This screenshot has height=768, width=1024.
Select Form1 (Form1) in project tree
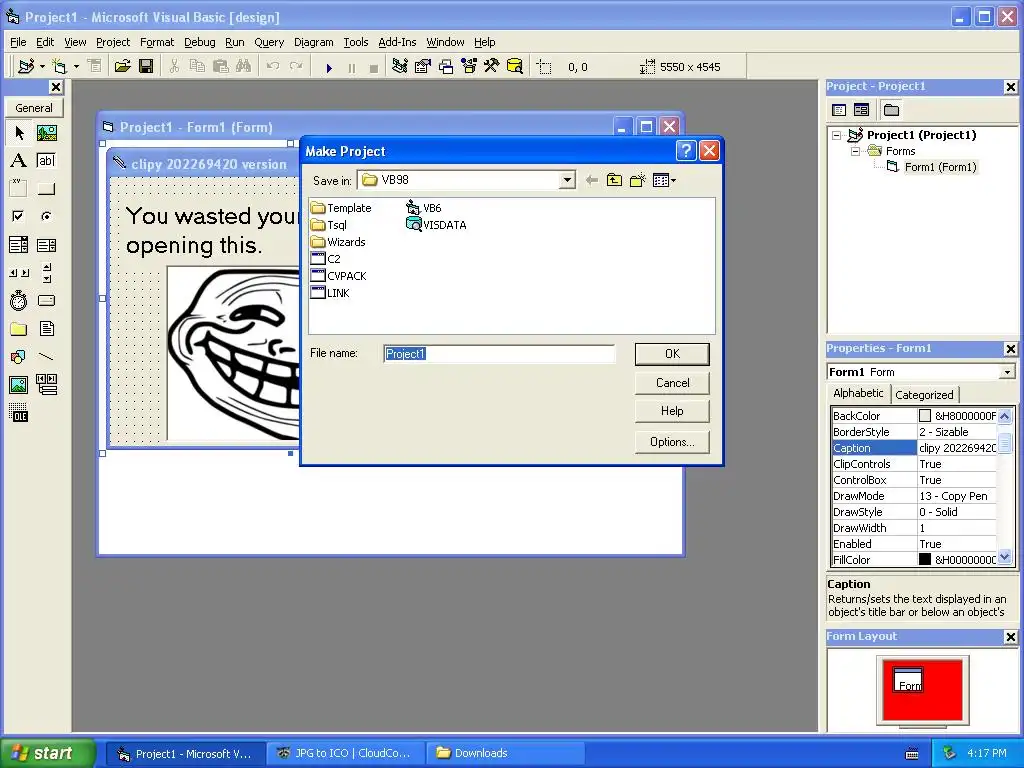[940, 167]
